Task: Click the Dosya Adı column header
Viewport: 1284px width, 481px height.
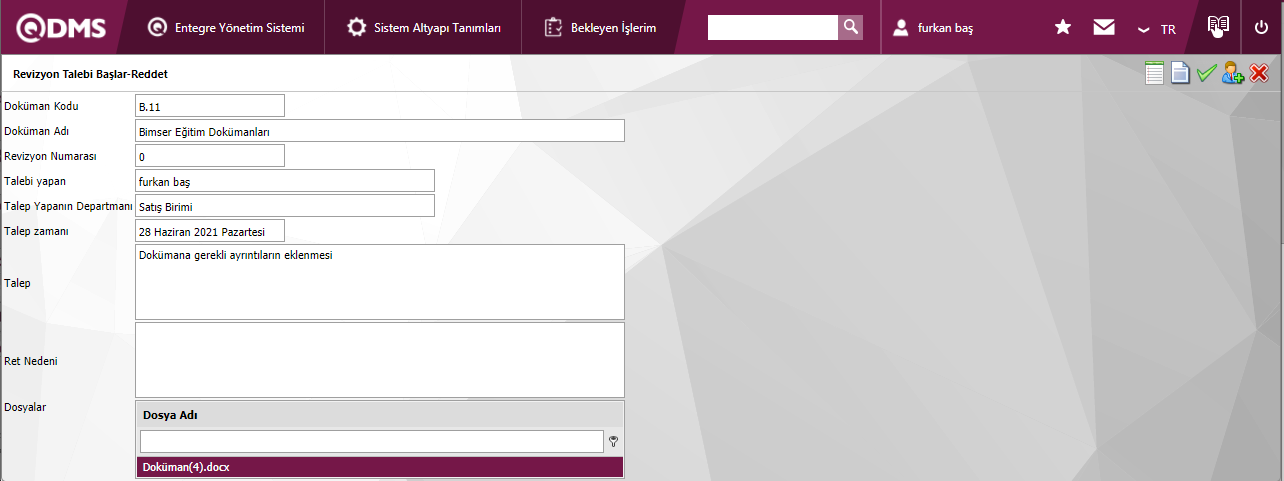Action: pos(380,415)
